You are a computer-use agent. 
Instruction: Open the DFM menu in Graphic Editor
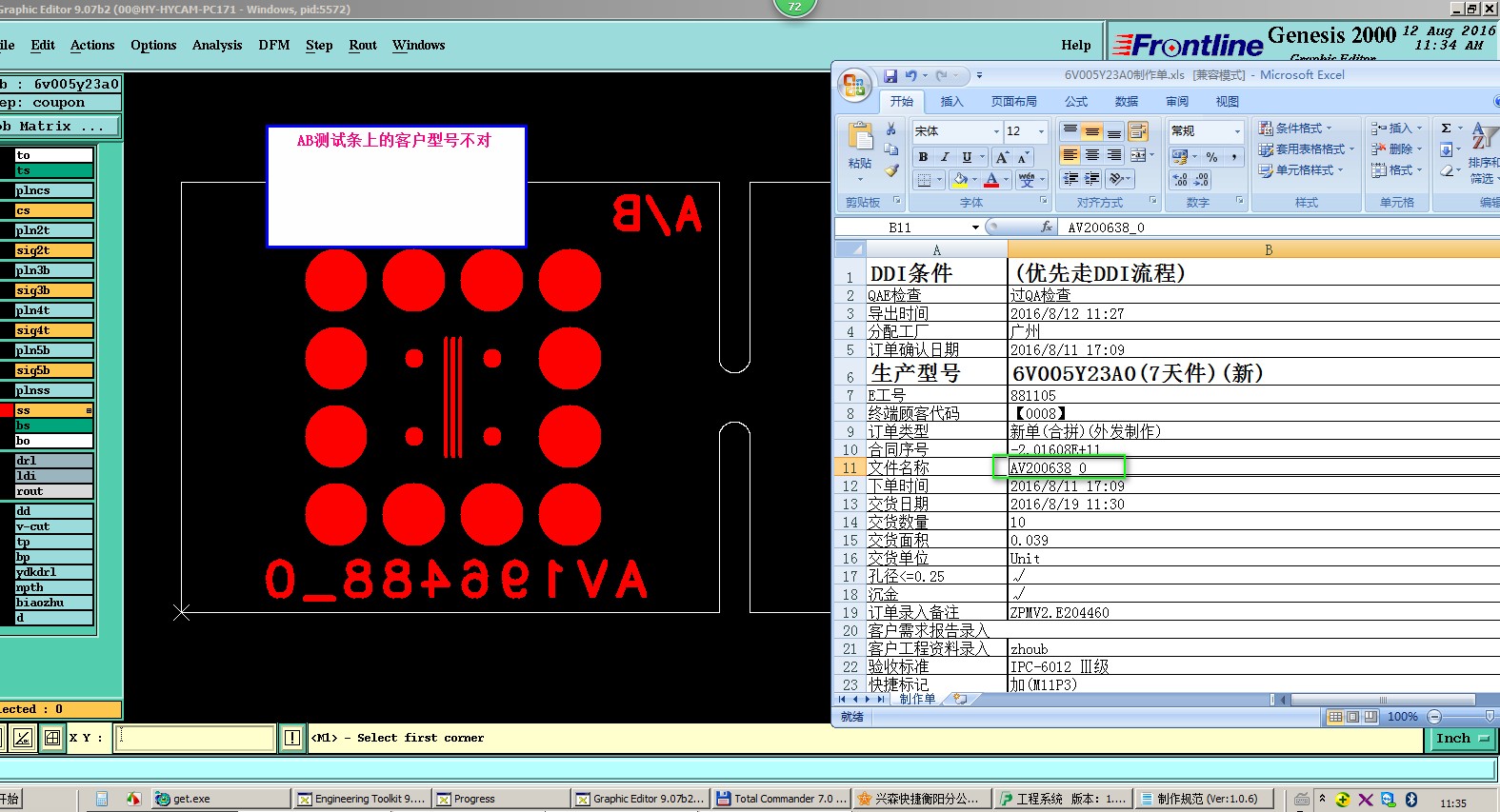(274, 45)
